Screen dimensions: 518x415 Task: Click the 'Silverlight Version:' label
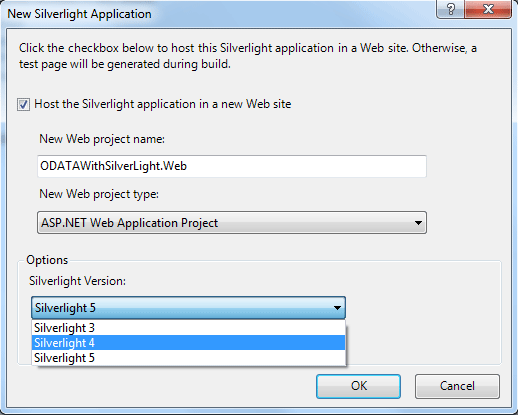[77, 281]
